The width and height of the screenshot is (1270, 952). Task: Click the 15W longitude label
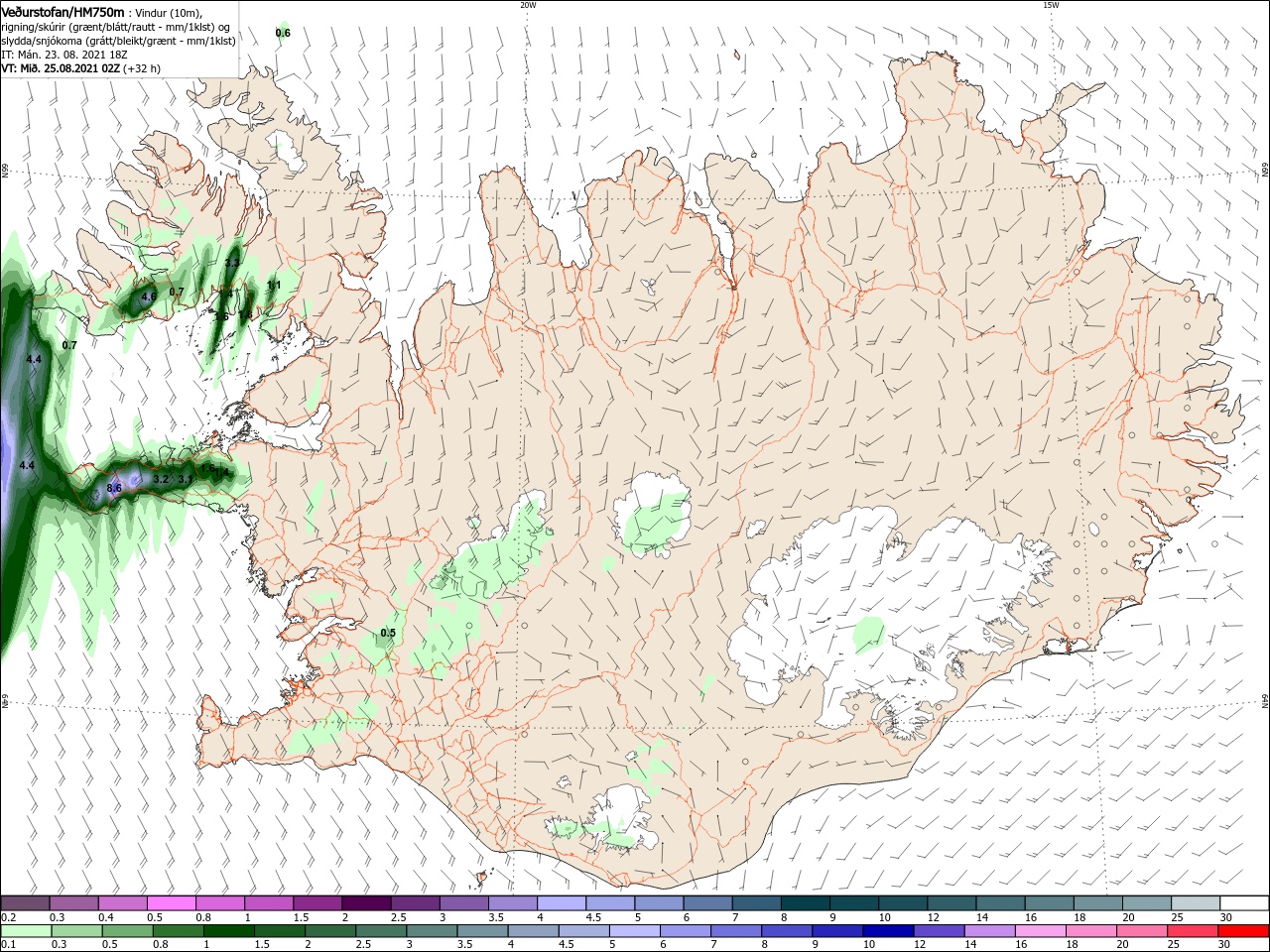point(1051,5)
